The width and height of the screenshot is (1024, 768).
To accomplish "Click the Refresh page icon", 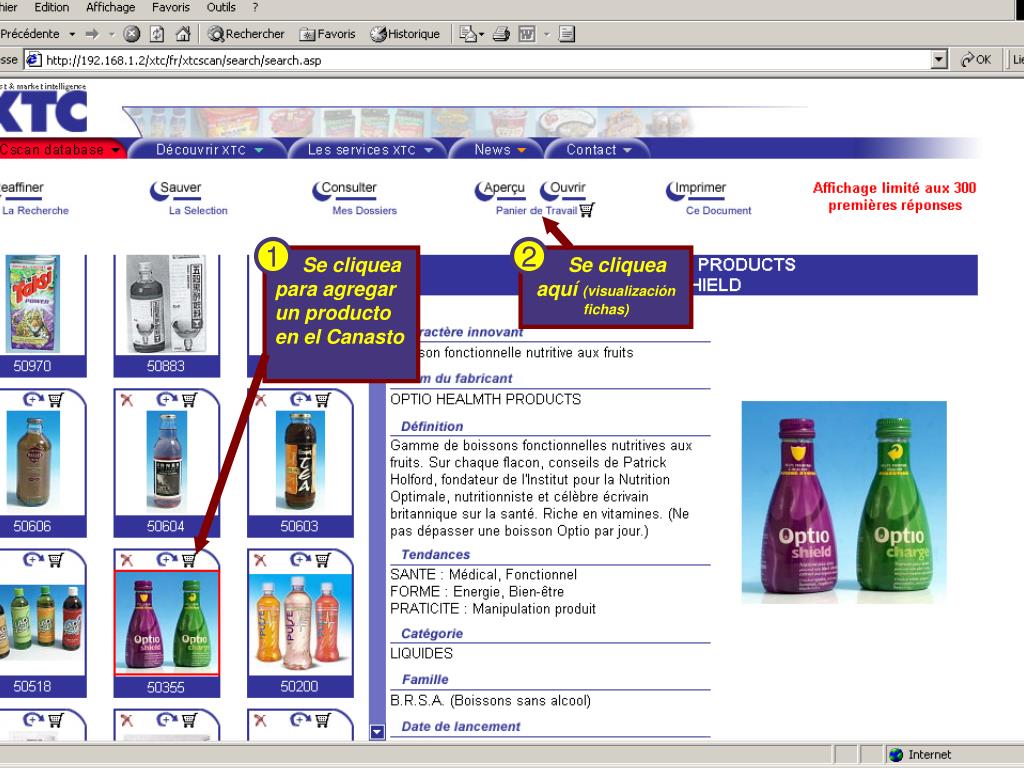I will pyautogui.click(x=157, y=34).
